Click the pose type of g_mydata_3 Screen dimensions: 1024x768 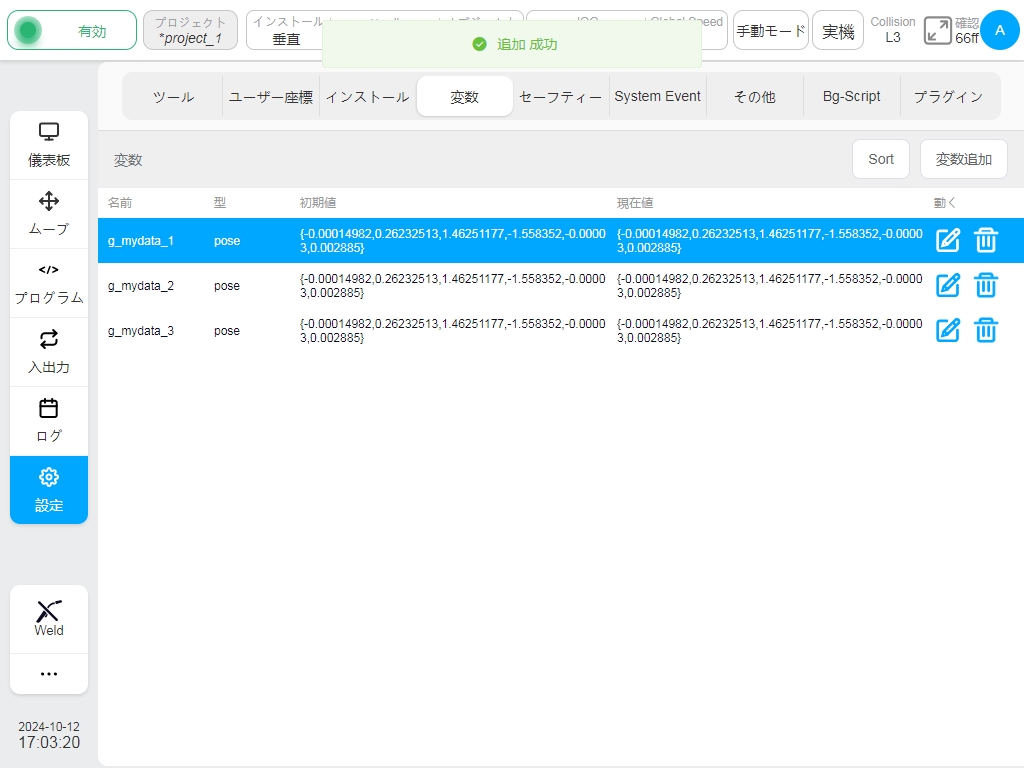point(227,331)
